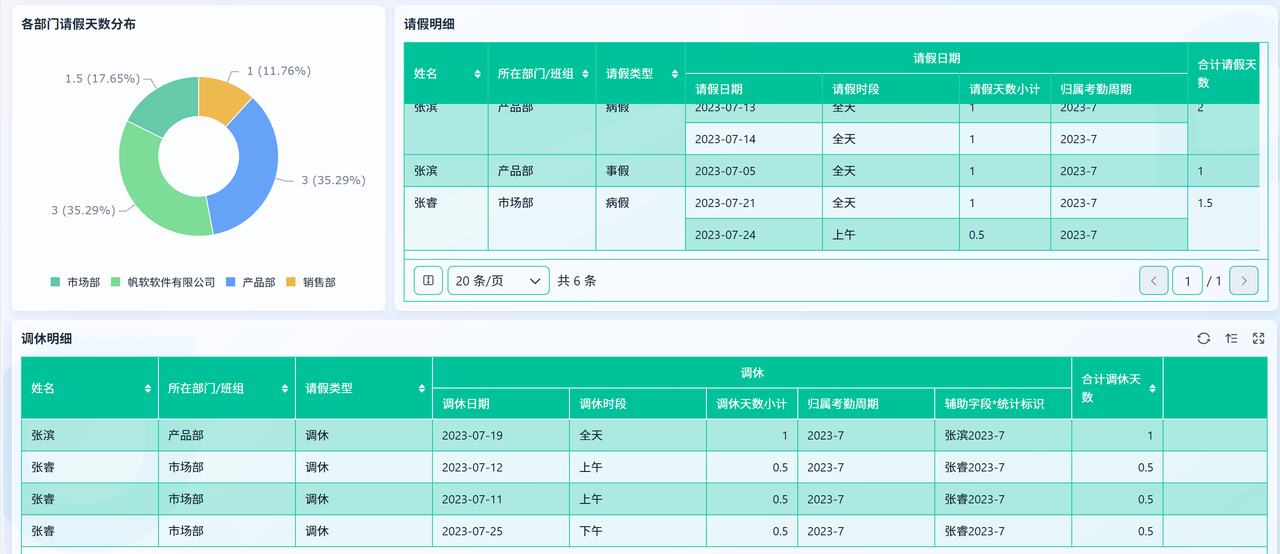
Task: Click 产品部 cell in 调休明细 table
Action: [226, 435]
